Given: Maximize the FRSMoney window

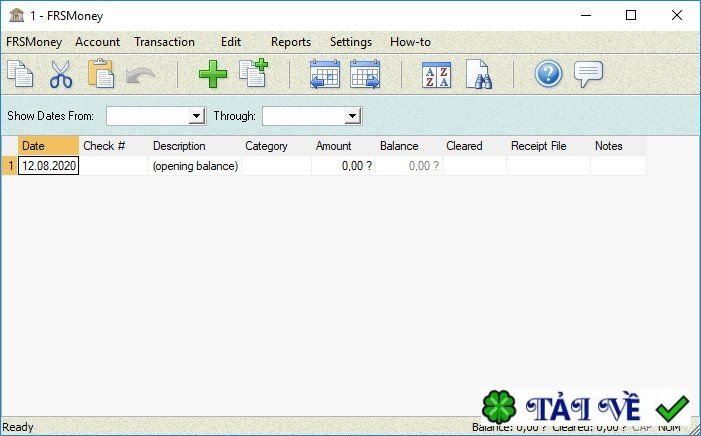Looking at the screenshot, I should (x=631, y=15).
